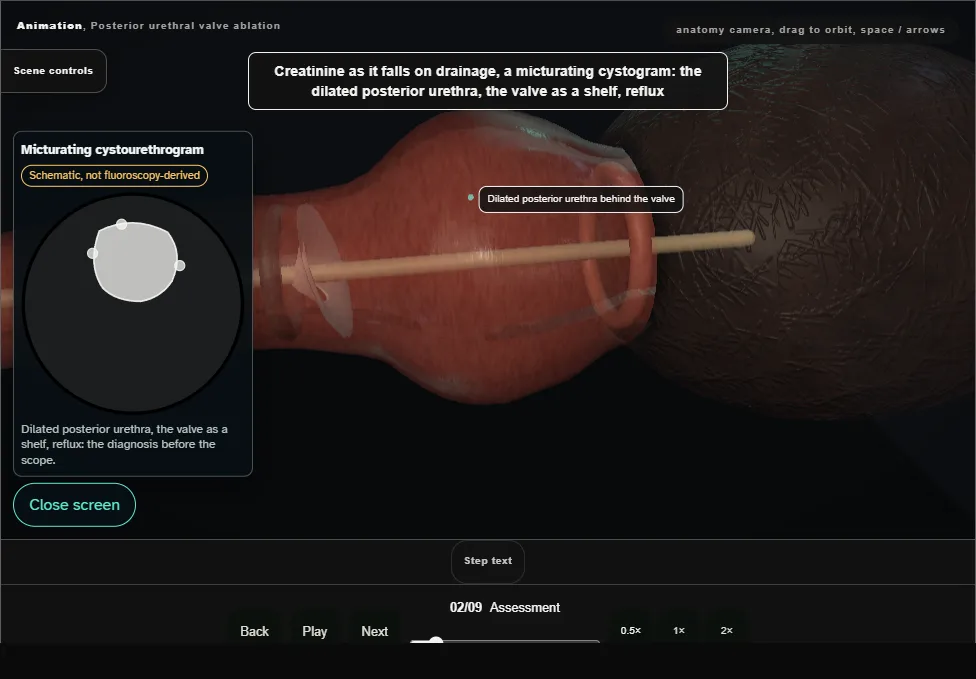Set playback speed to 2×
Viewport: 976px width, 679px height.
pyautogui.click(x=726, y=630)
